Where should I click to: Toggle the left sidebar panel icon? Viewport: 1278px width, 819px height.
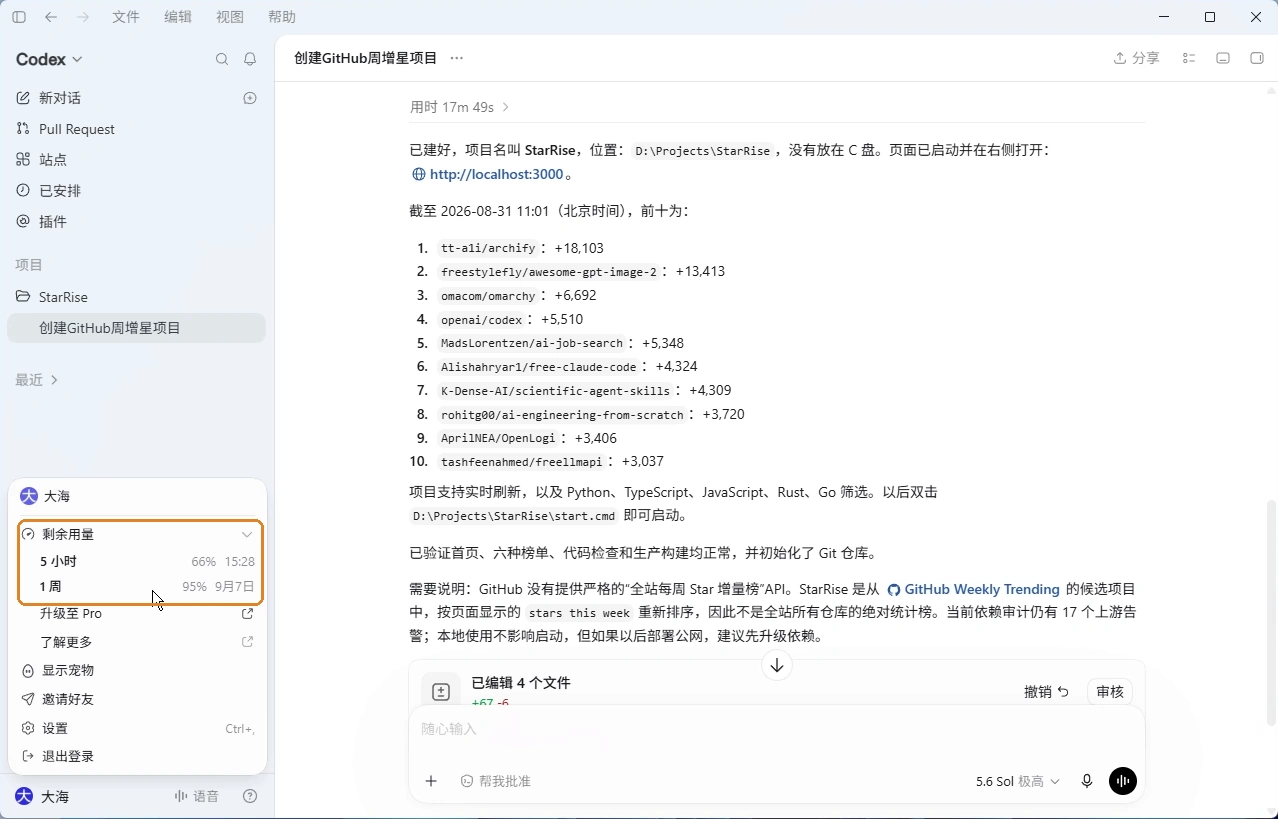click(x=19, y=17)
